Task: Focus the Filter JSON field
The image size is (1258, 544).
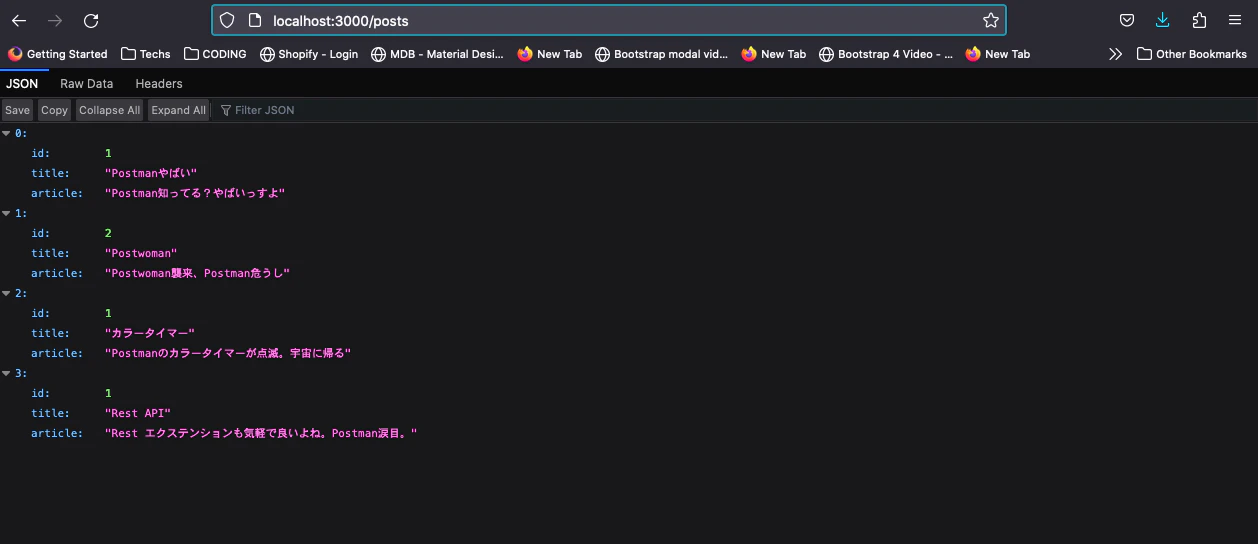Action: 735,110
